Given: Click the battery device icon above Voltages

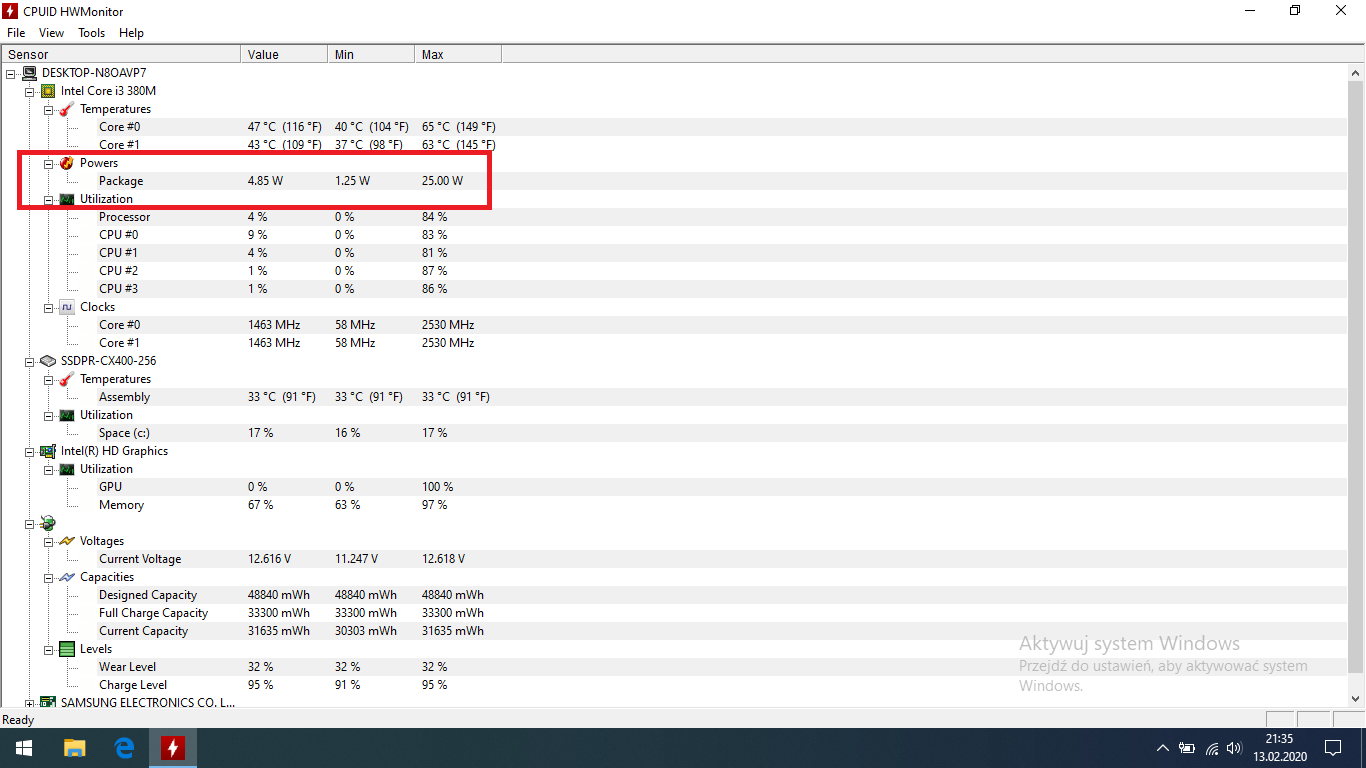Looking at the screenshot, I should point(48,523).
